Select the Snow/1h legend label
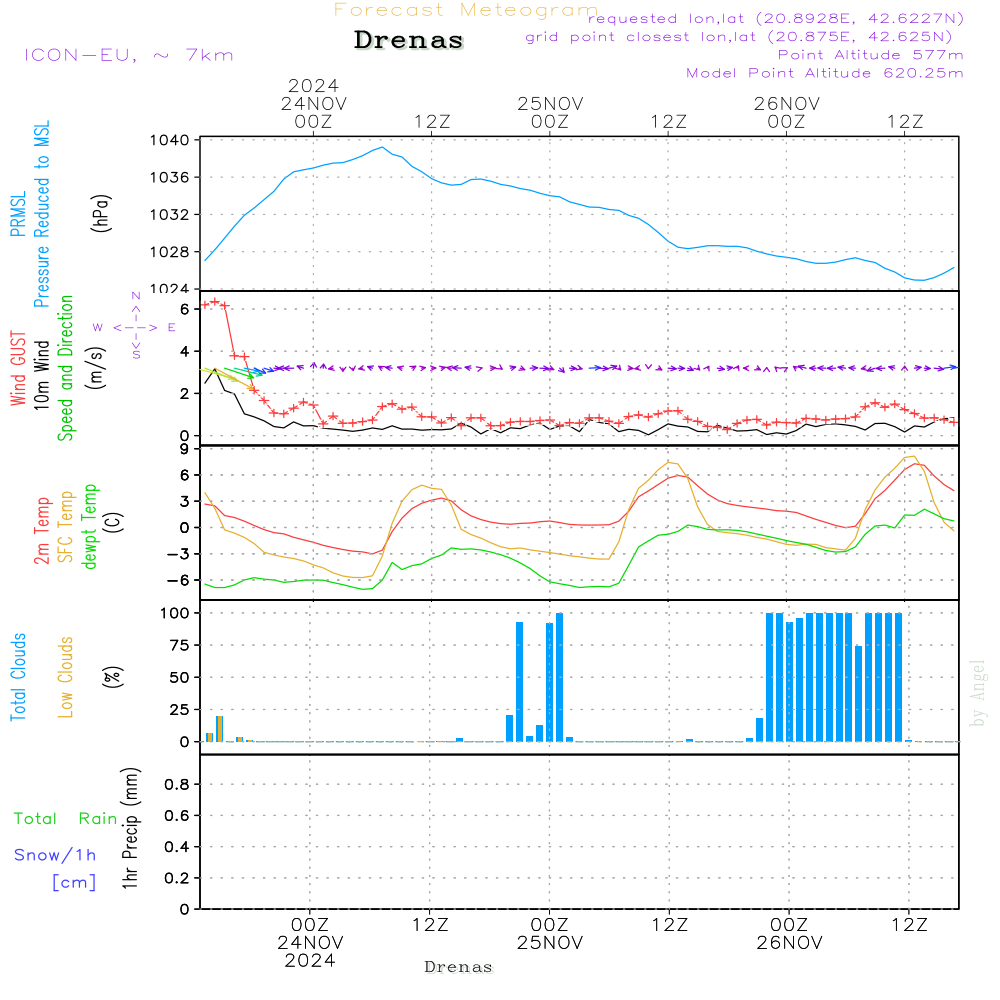 tap(56, 855)
